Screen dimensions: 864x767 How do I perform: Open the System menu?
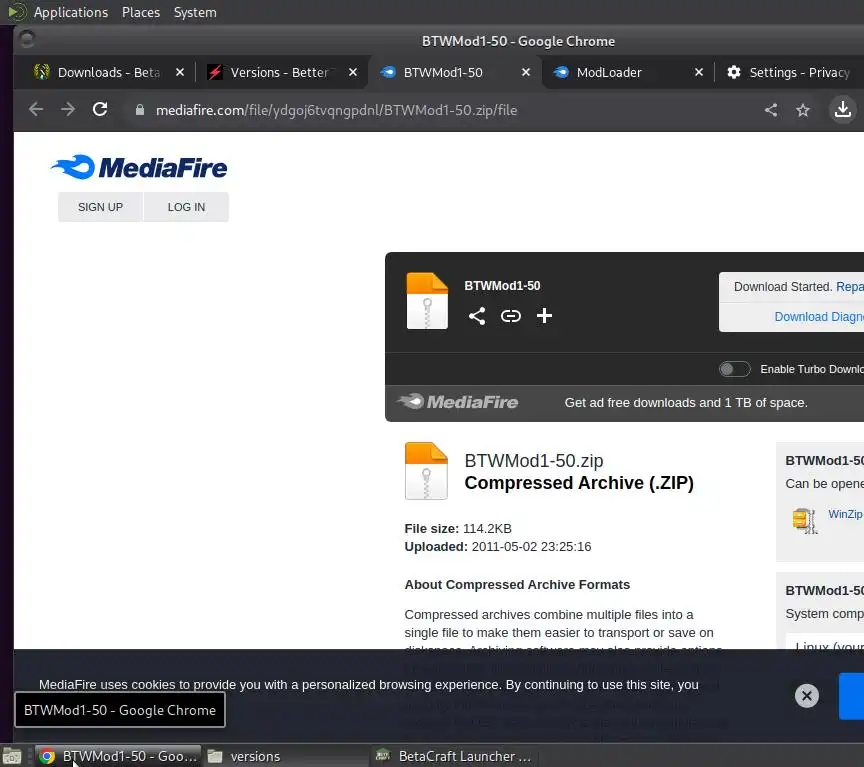(195, 12)
